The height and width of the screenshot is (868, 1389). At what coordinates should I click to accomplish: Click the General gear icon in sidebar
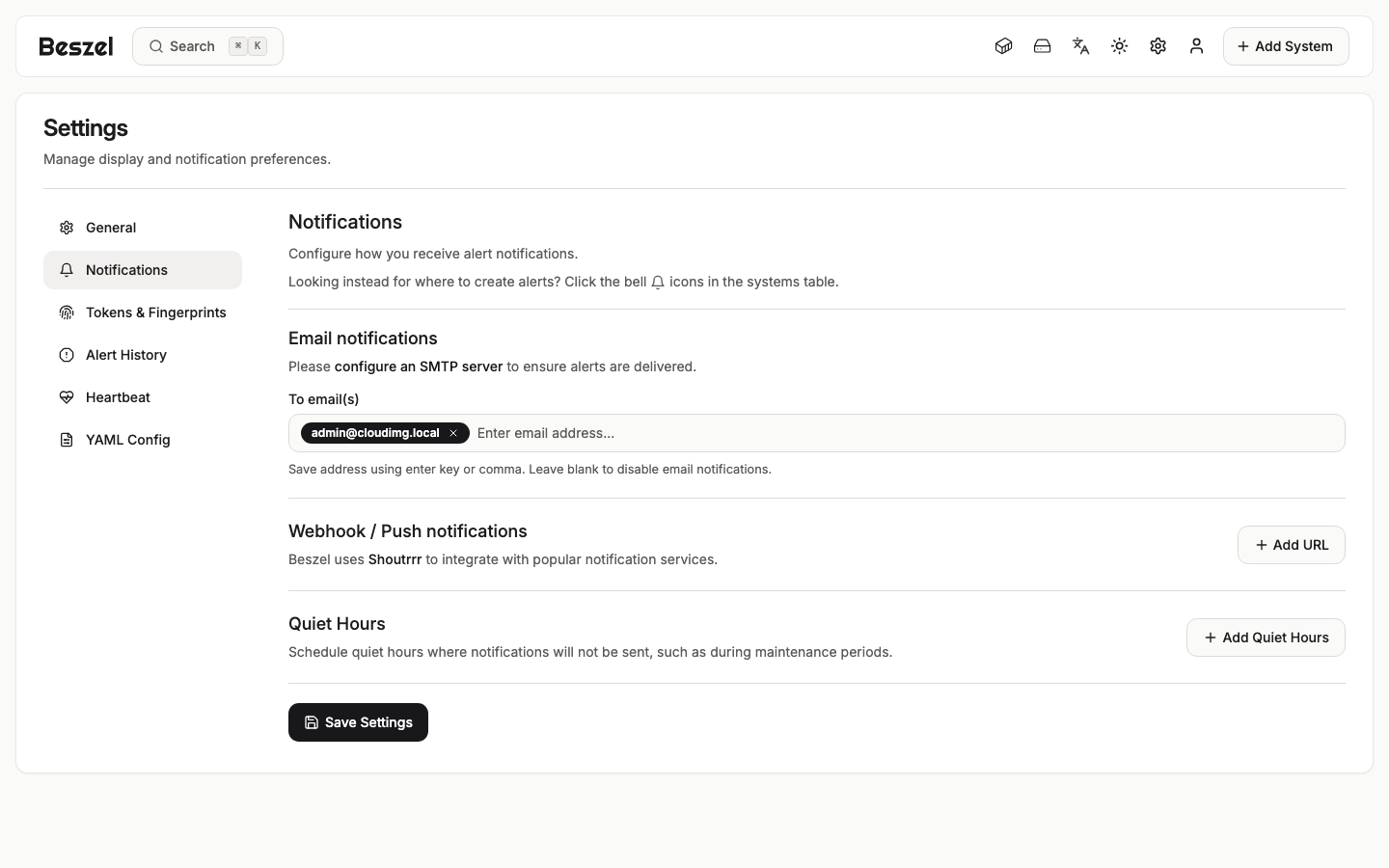click(x=67, y=228)
